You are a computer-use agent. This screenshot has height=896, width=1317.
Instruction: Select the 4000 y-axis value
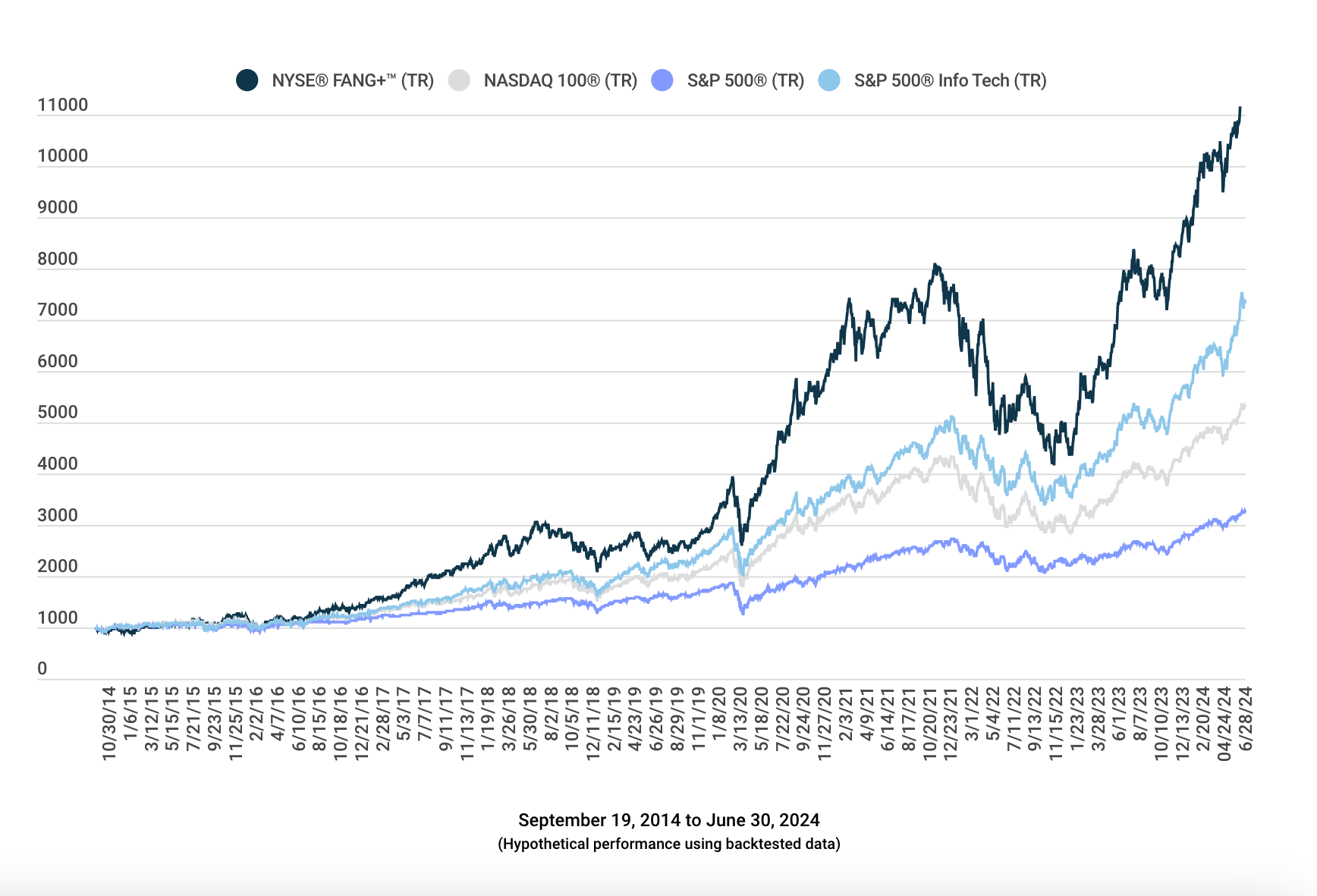point(58,464)
